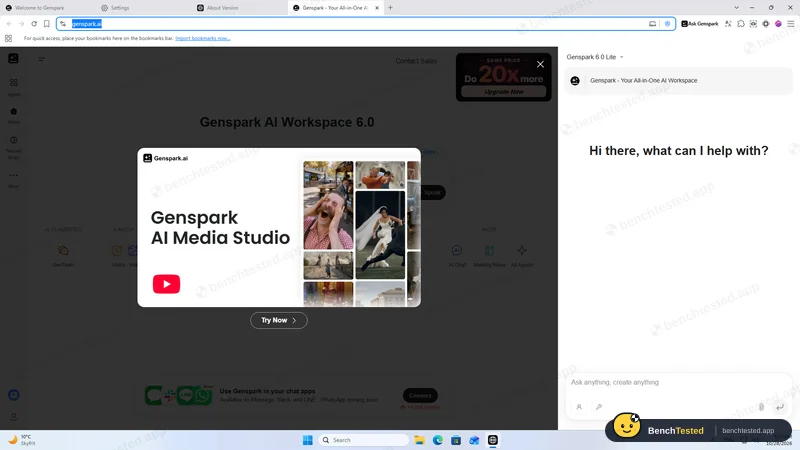Click the Ask anything chat input

click(x=678, y=382)
